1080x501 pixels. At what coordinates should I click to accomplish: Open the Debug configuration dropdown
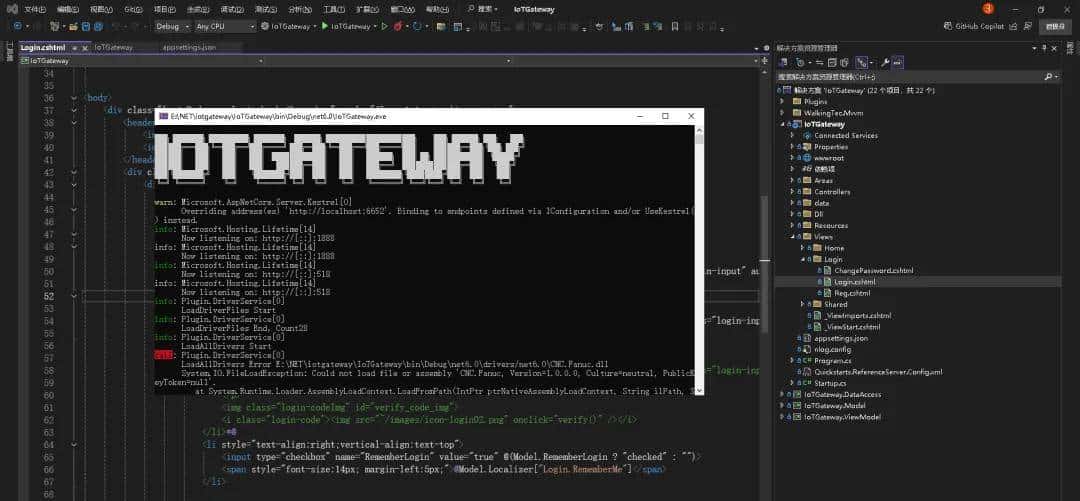[172, 26]
